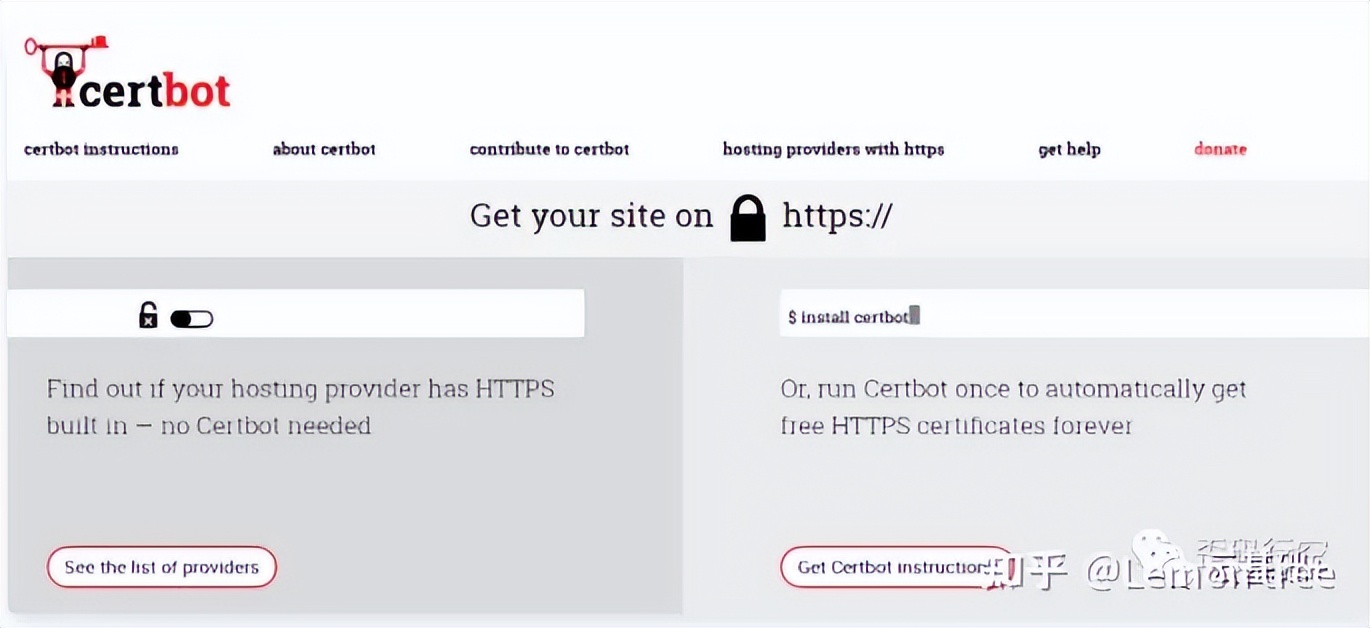Open the about certbot page
The width and height of the screenshot is (1370, 628).
click(x=323, y=148)
